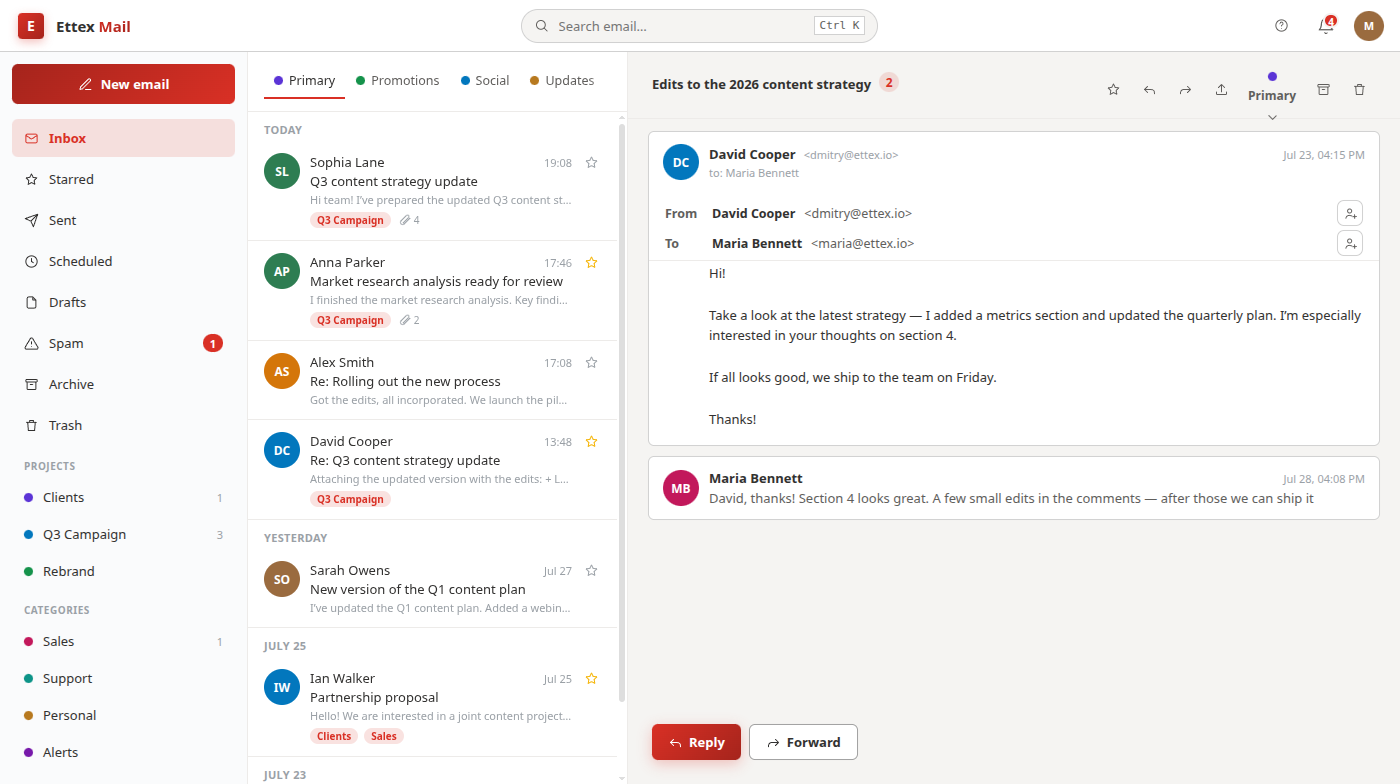Click the attachment icon on Anna Parker's email

click(x=405, y=320)
